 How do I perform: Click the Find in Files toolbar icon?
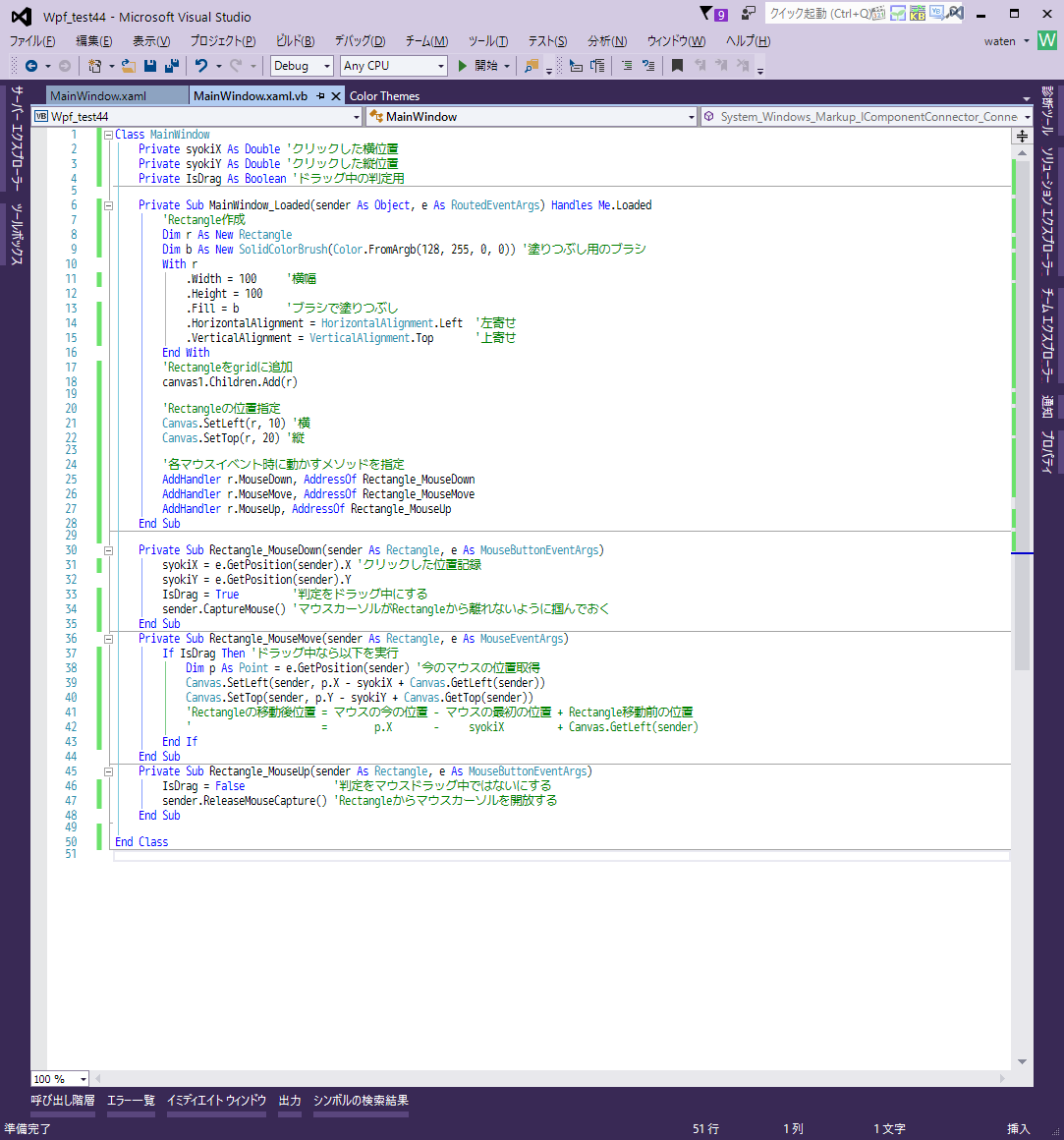click(532, 66)
